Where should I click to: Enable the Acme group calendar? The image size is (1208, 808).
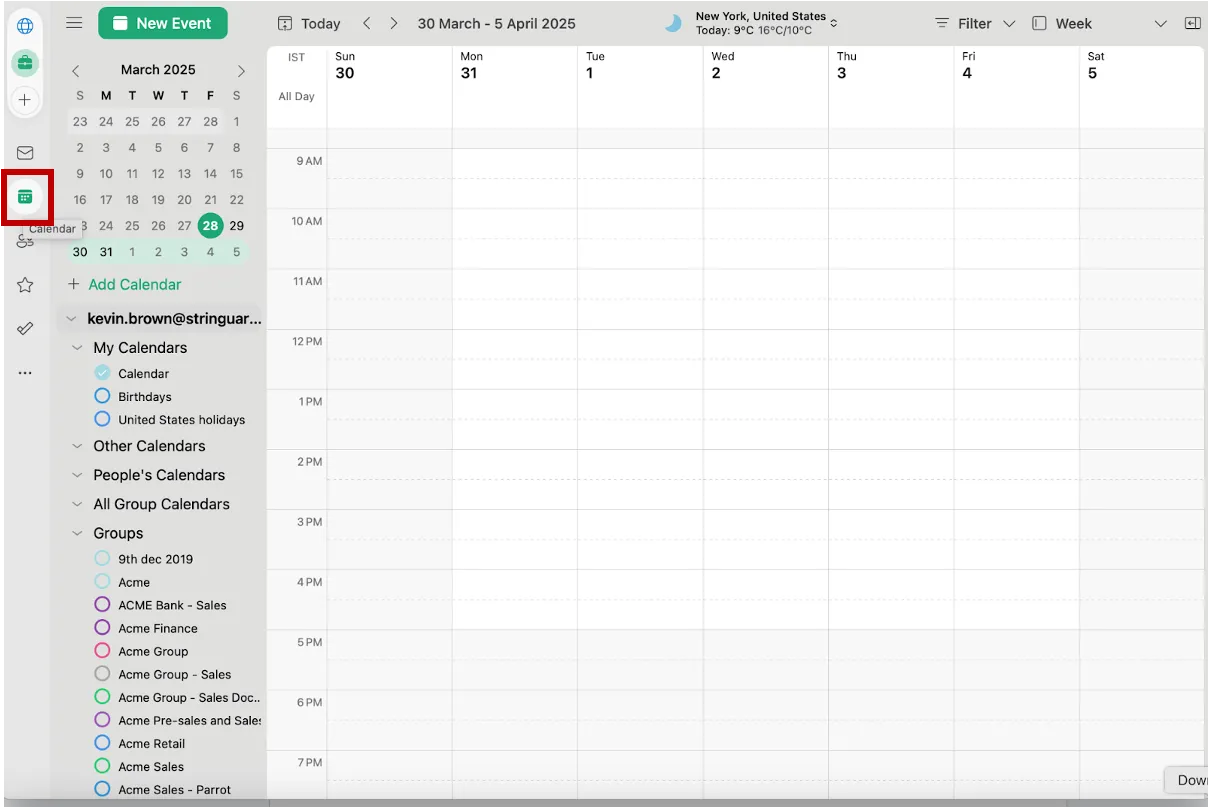(x=102, y=581)
